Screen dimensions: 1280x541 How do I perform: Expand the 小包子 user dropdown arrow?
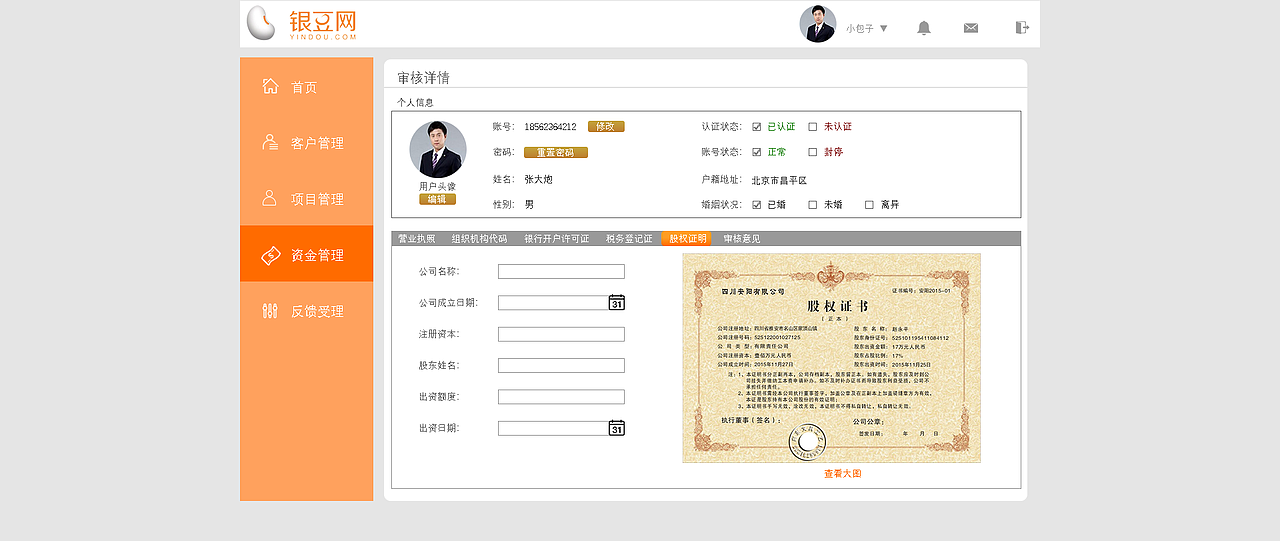(x=883, y=28)
